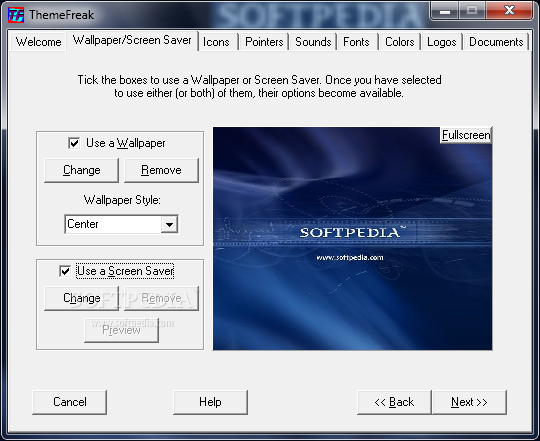Open the Colors tab
The height and width of the screenshot is (441, 540).
[399, 42]
